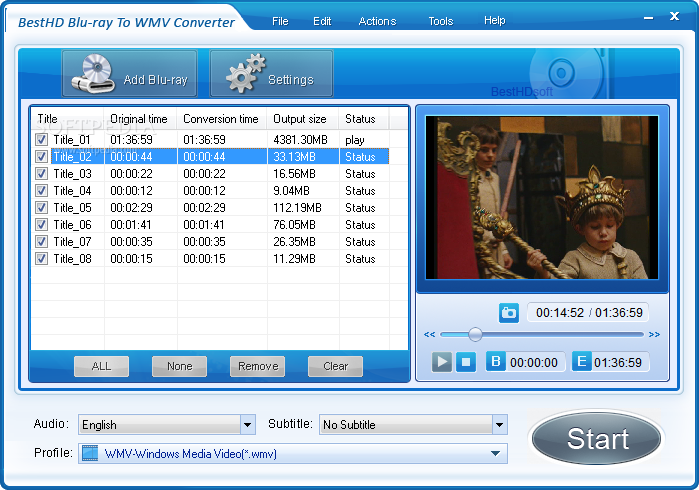Click the ALL button to select every title
This screenshot has height=490, width=699.
101,366
